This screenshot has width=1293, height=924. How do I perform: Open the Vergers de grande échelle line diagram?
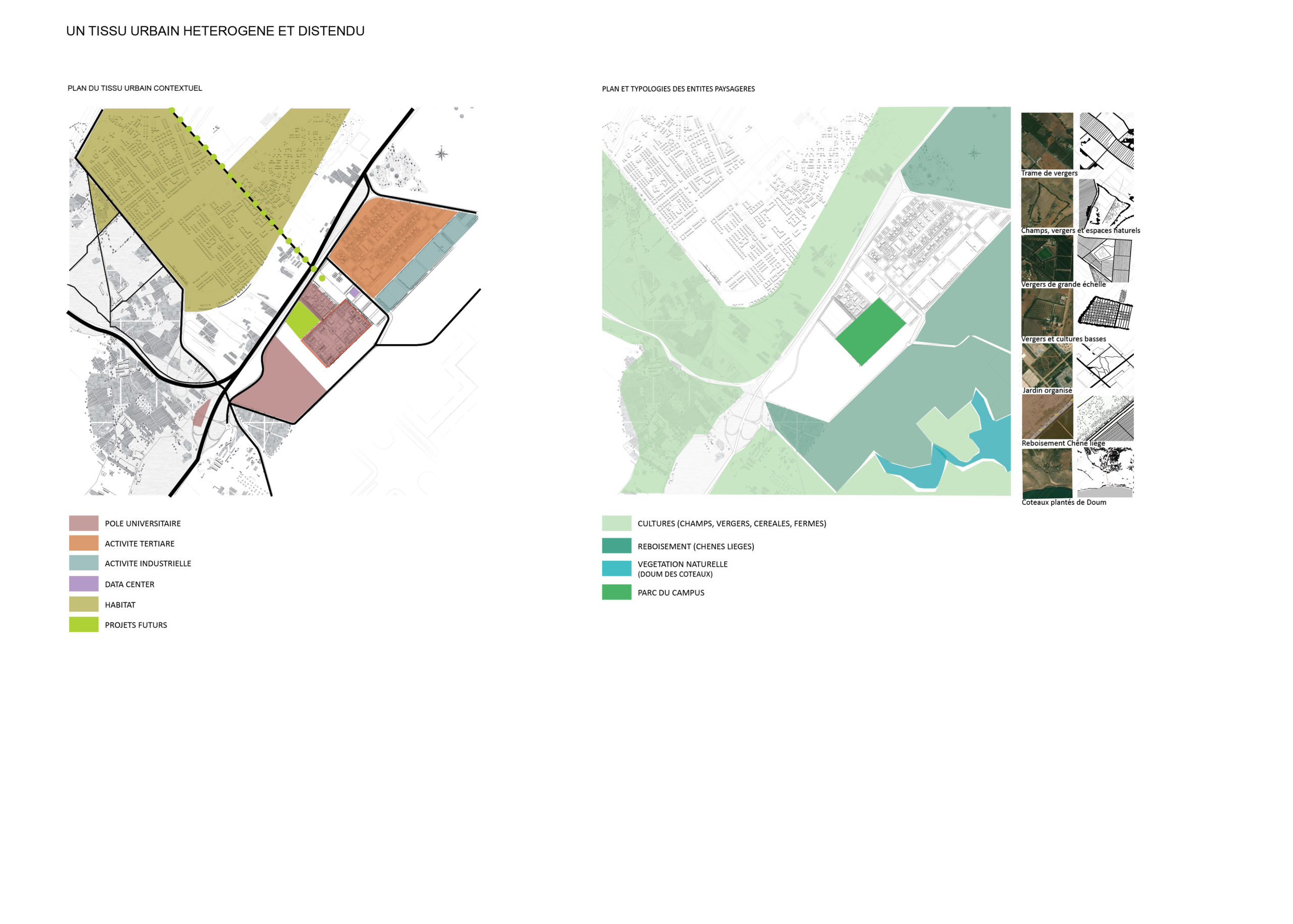[1104, 260]
